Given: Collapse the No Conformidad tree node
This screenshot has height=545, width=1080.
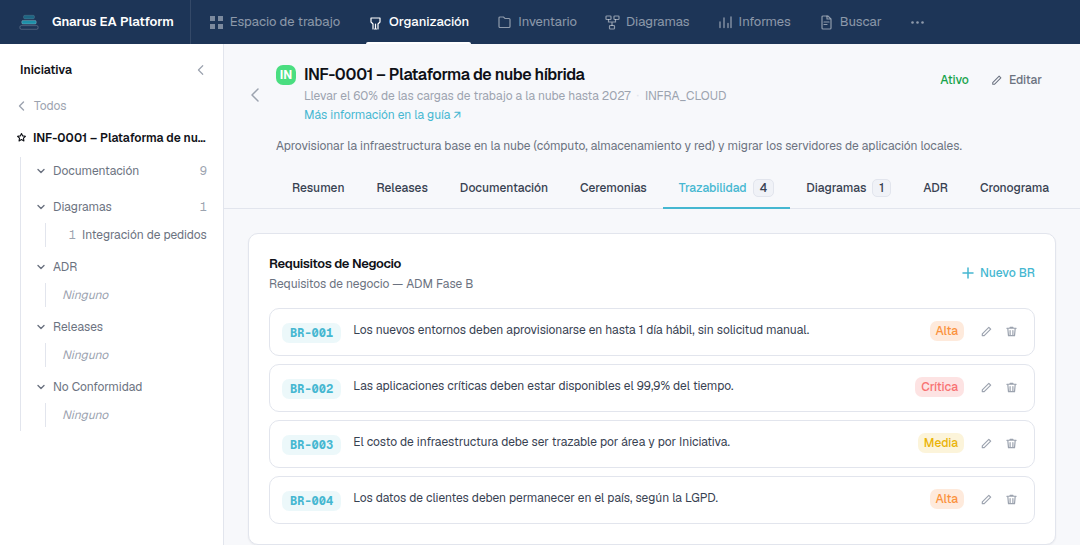Looking at the screenshot, I should tap(41, 387).
